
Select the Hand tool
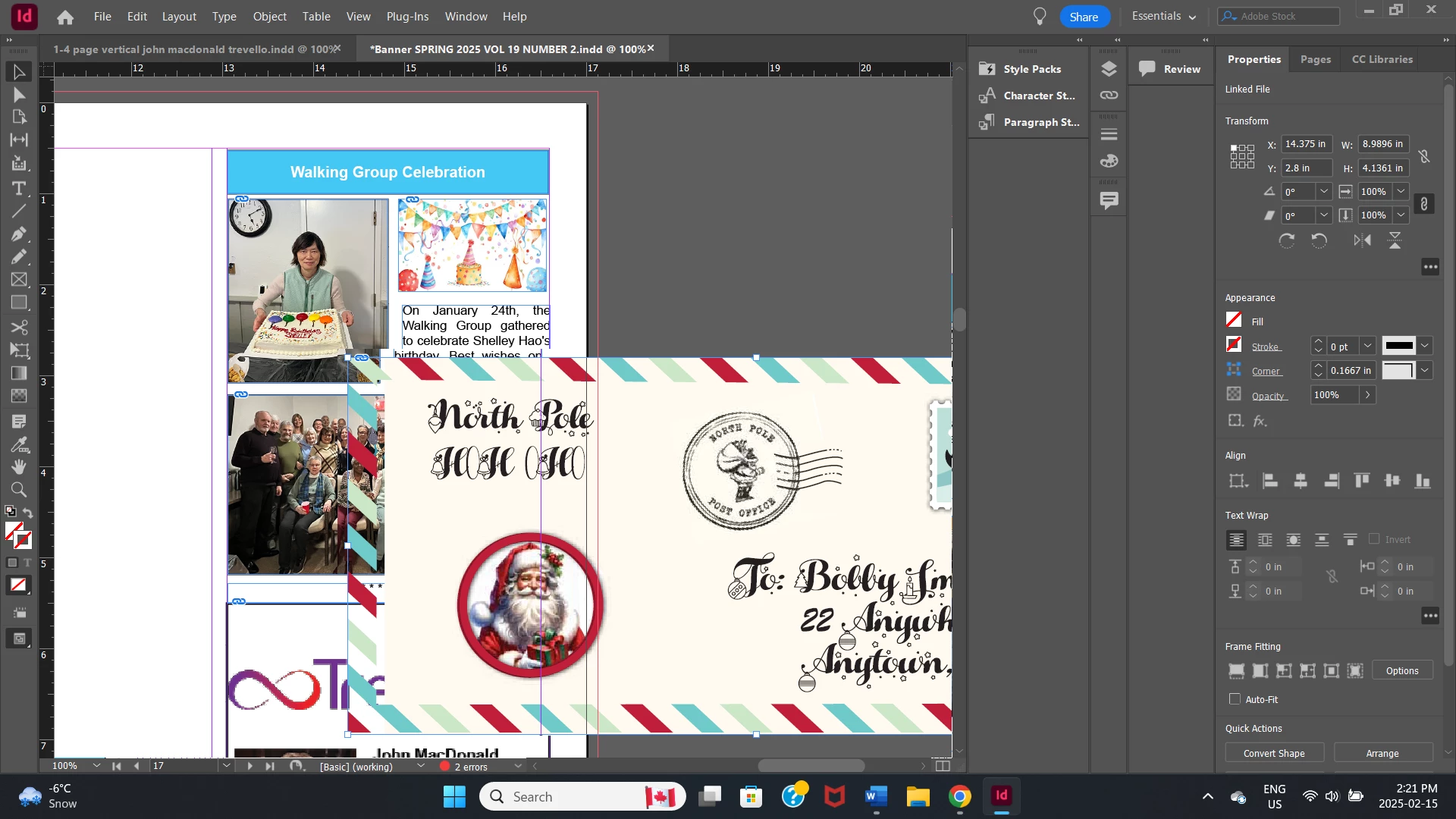(x=19, y=467)
